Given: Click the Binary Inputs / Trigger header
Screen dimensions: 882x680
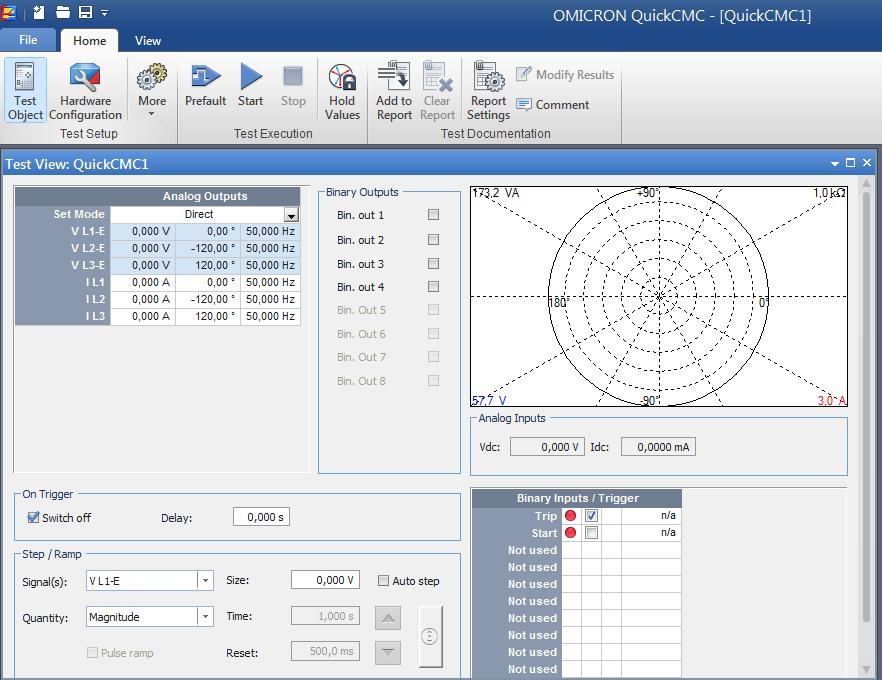Looking at the screenshot, I should 577,498.
